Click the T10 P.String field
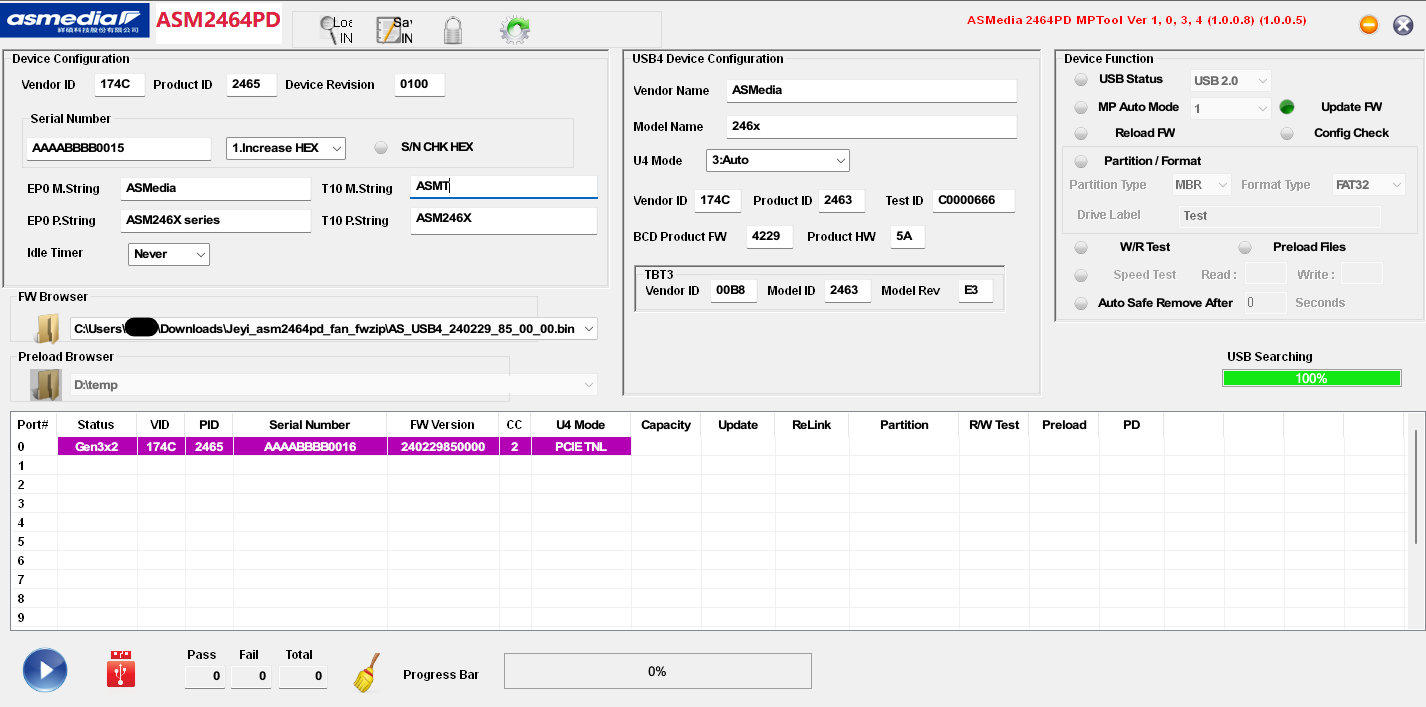The height and width of the screenshot is (707, 1426). click(504, 221)
